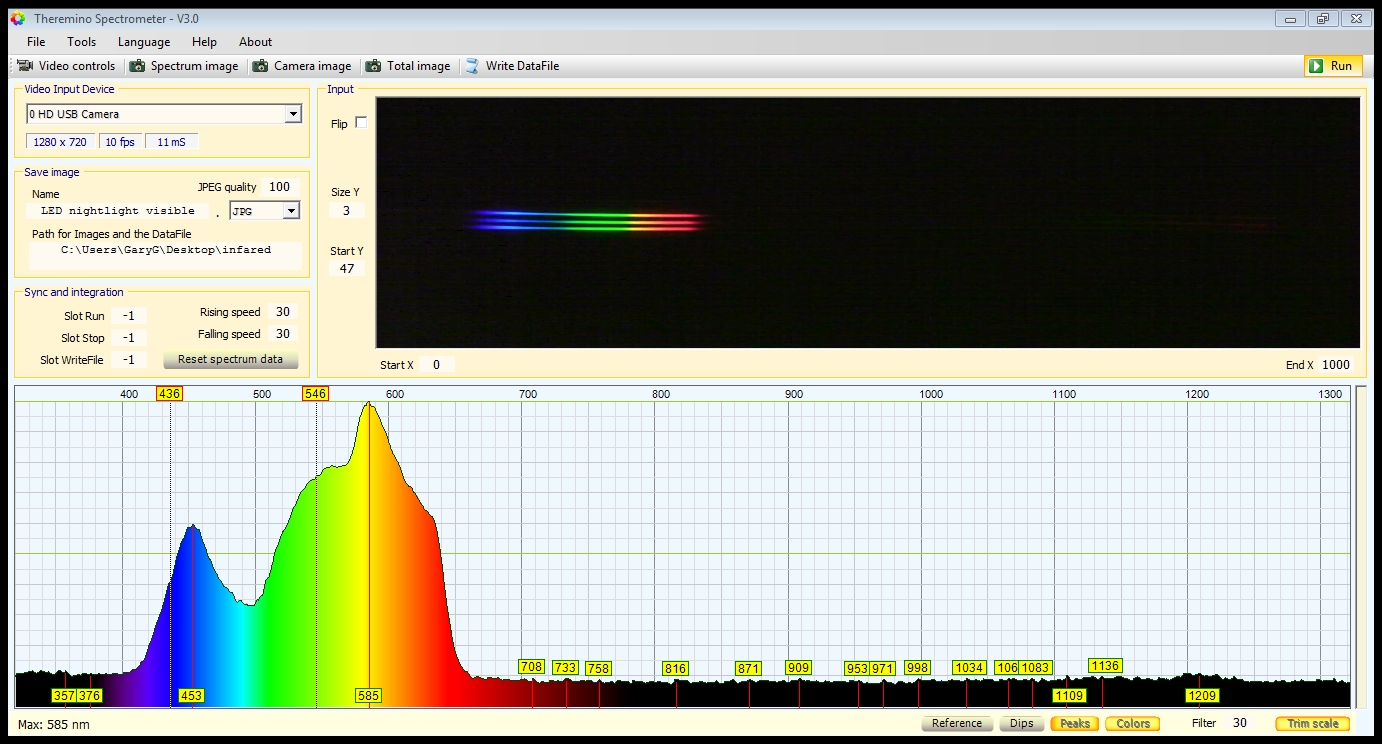
Task: Click the Theremino app icon in title bar
Action: [x=17, y=19]
